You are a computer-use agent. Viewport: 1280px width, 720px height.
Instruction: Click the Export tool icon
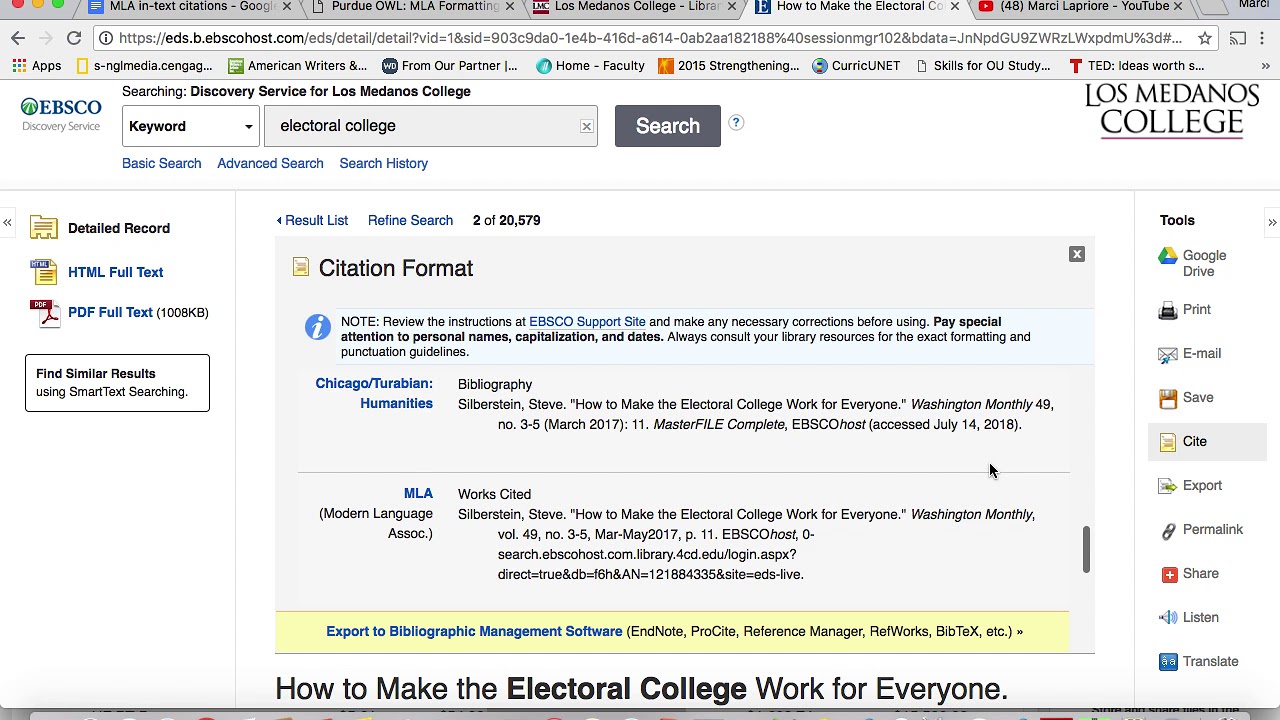(1168, 486)
